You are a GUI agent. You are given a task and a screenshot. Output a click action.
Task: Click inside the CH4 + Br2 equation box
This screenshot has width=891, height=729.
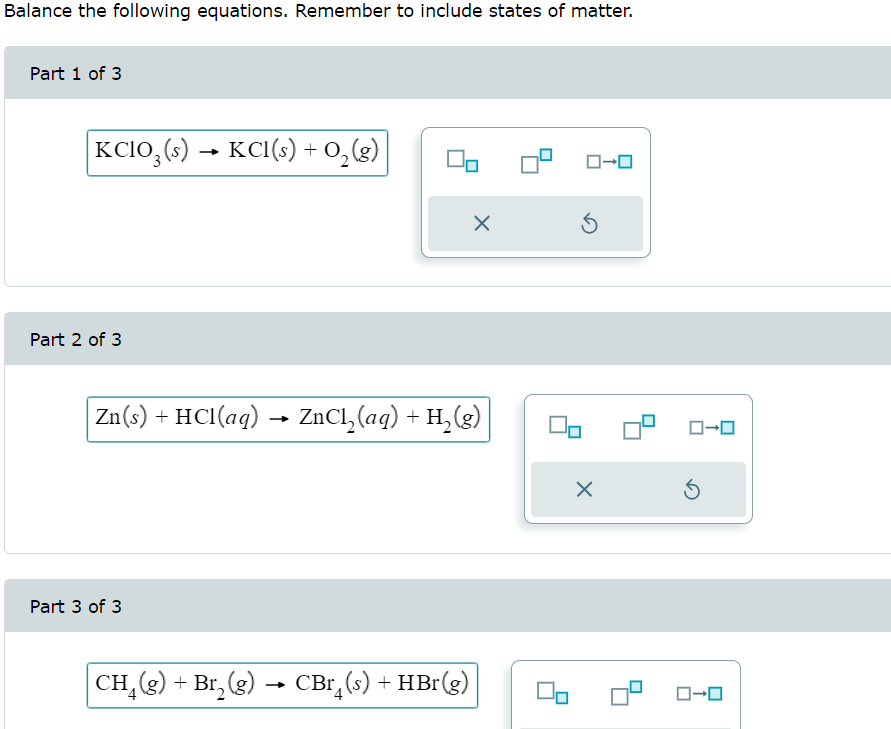tap(281, 685)
